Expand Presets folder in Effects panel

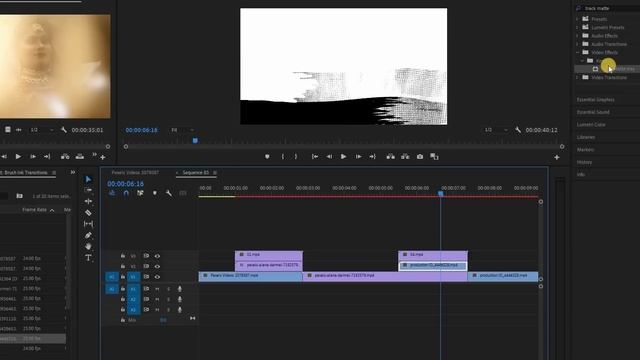click(x=577, y=19)
